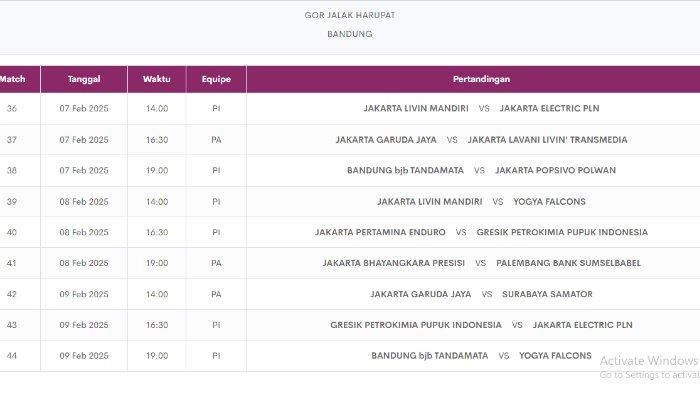Click the PI equipe cell in match 36 row

[216, 109]
